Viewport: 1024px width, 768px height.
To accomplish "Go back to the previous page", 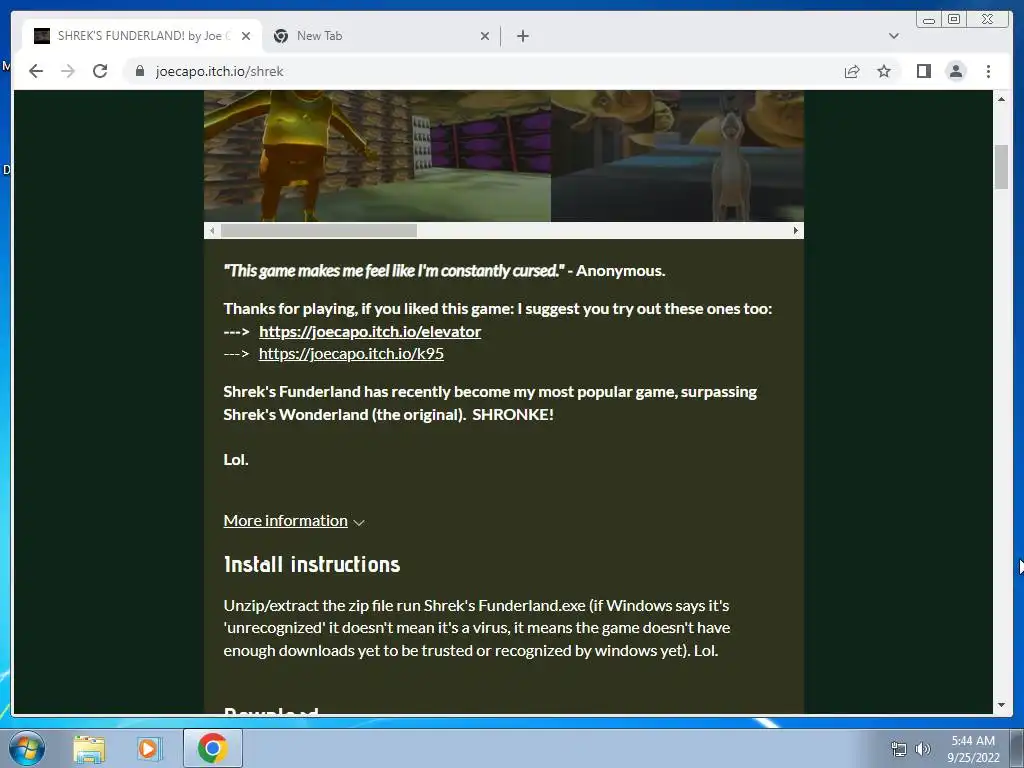I will coord(36,71).
